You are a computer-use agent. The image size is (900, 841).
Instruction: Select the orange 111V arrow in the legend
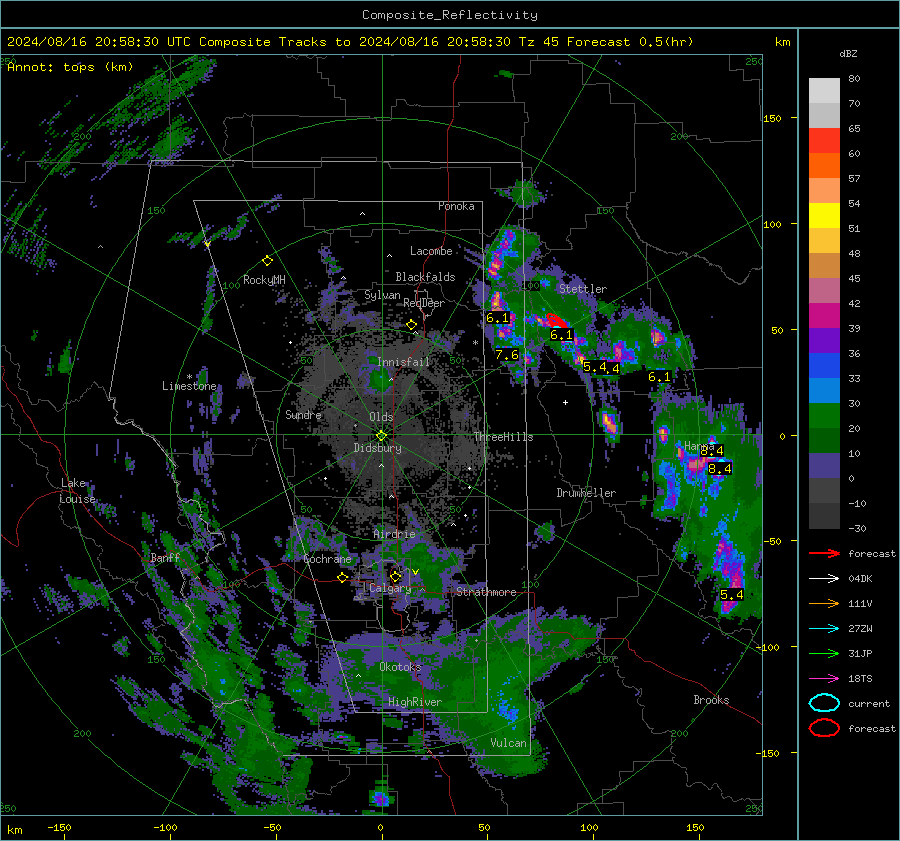coord(824,603)
